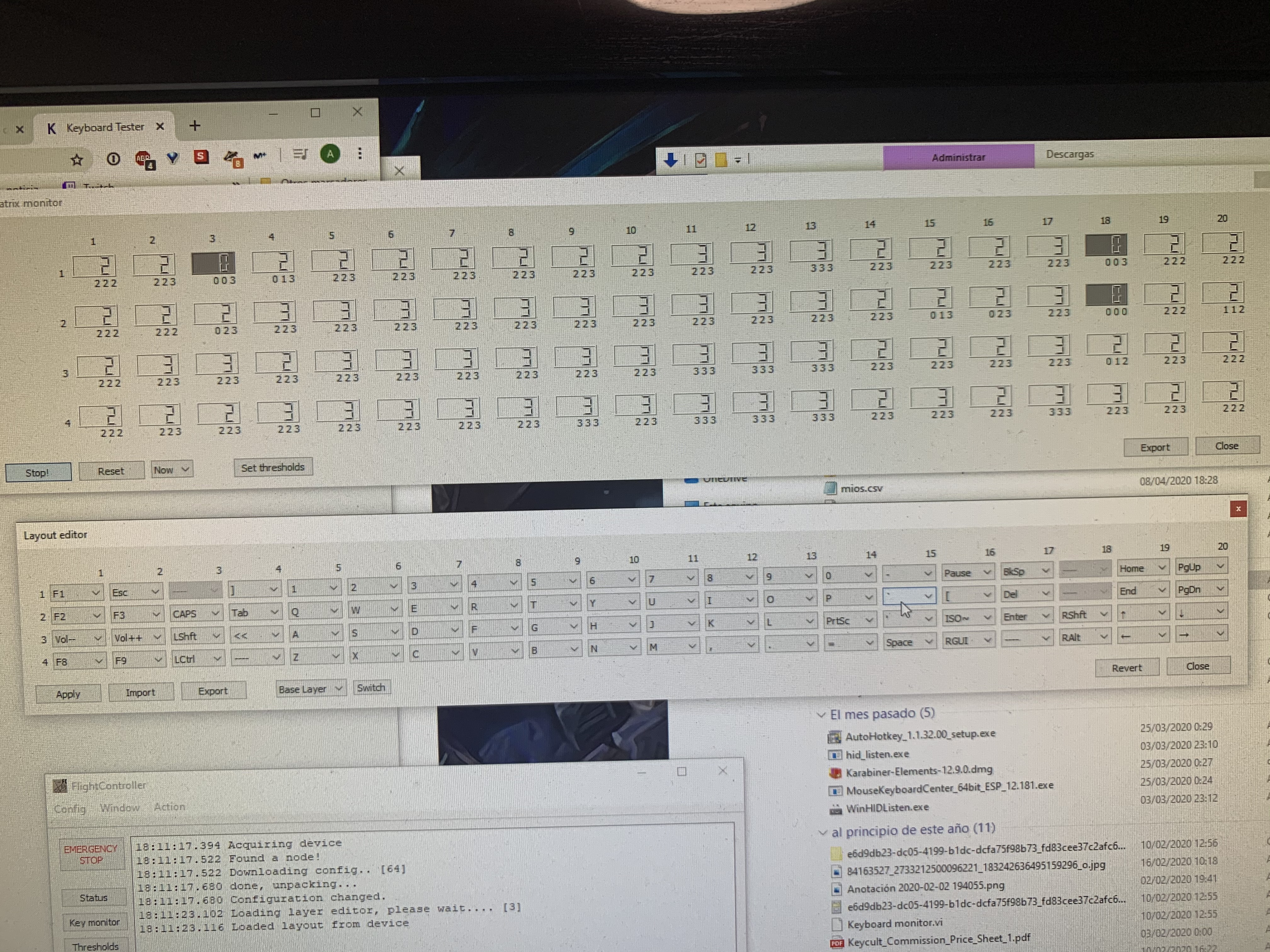The image size is (1270, 952).
Task: Click the green profile avatar A
Action: point(330,153)
